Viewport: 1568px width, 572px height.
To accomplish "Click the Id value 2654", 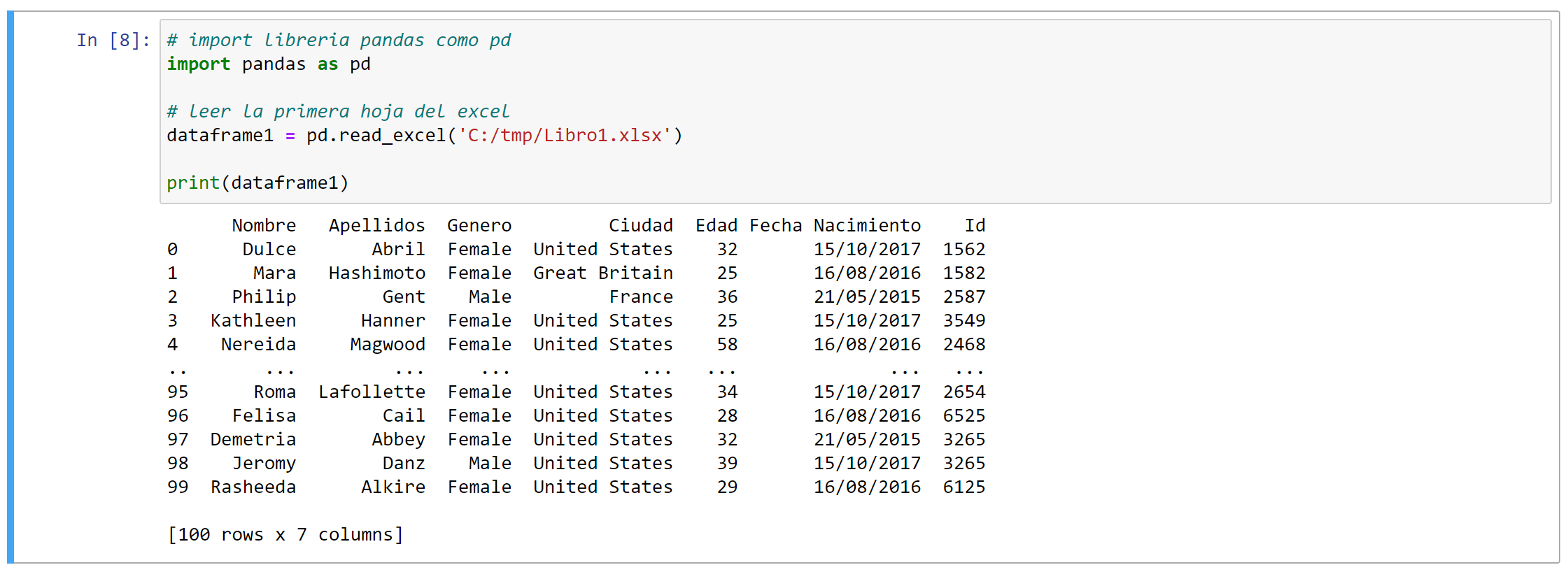I will [x=964, y=392].
